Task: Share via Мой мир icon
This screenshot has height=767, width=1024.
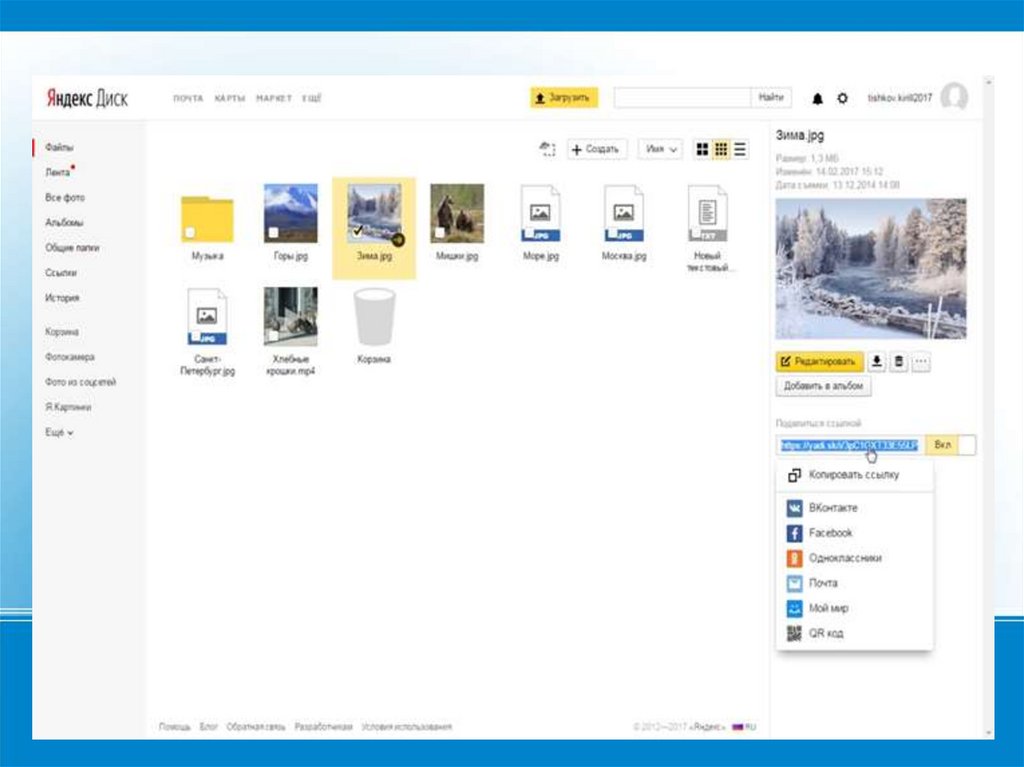Action: 794,608
